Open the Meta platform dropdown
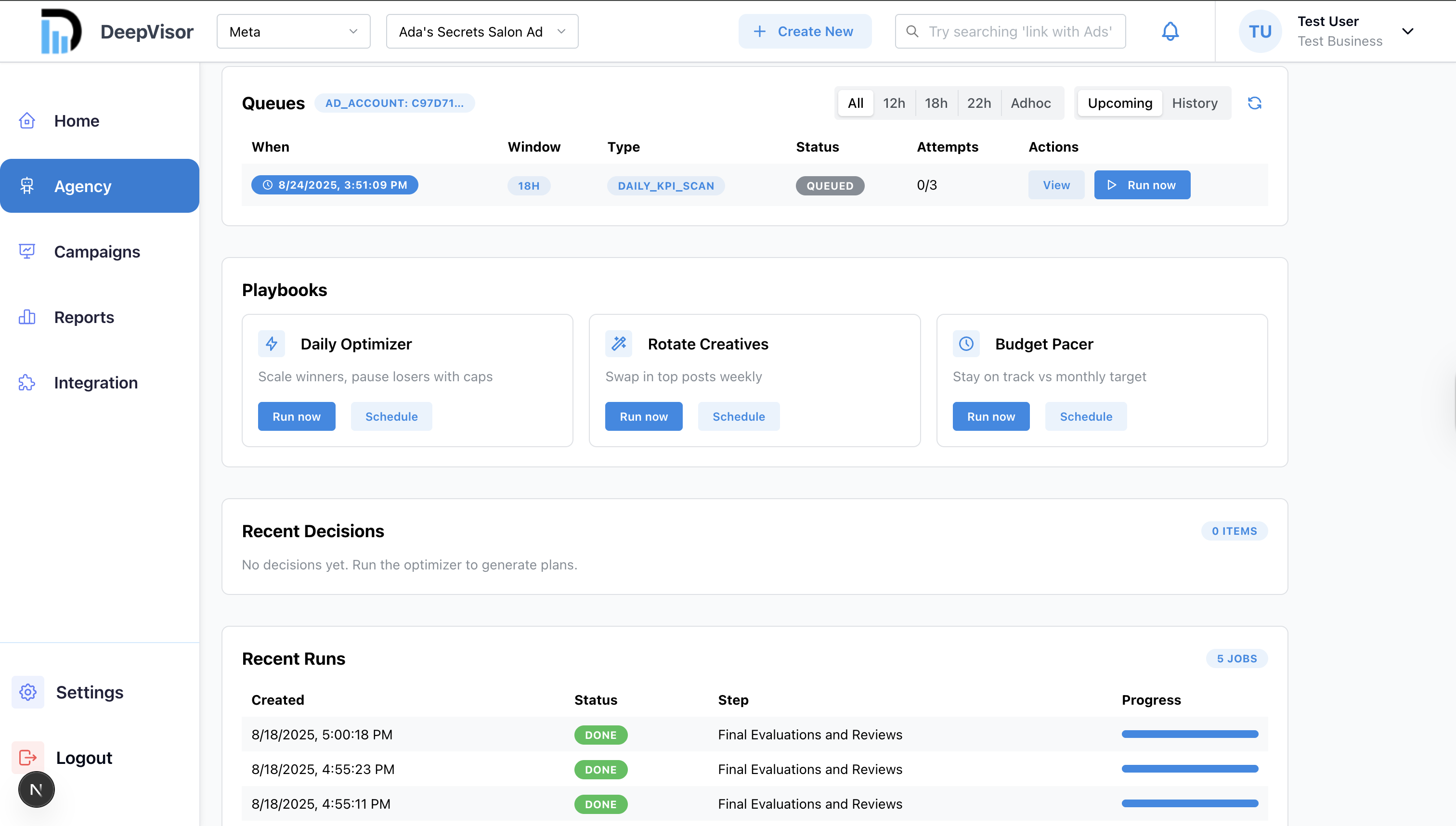This screenshot has width=1456, height=826. tap(293, 32)
